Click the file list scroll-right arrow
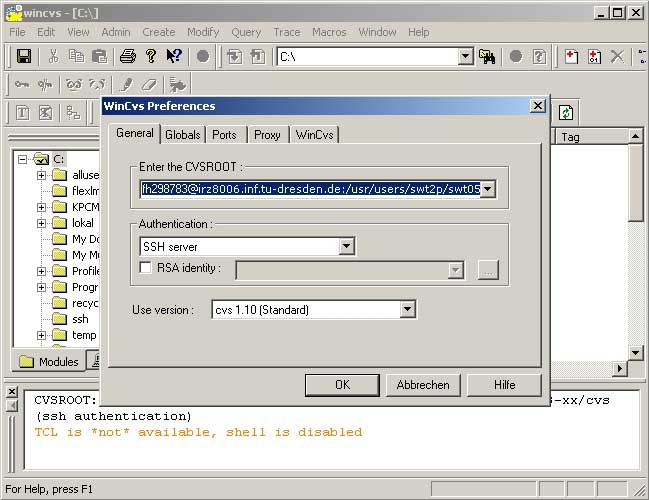The image size is (649, 500). [620, 368]
